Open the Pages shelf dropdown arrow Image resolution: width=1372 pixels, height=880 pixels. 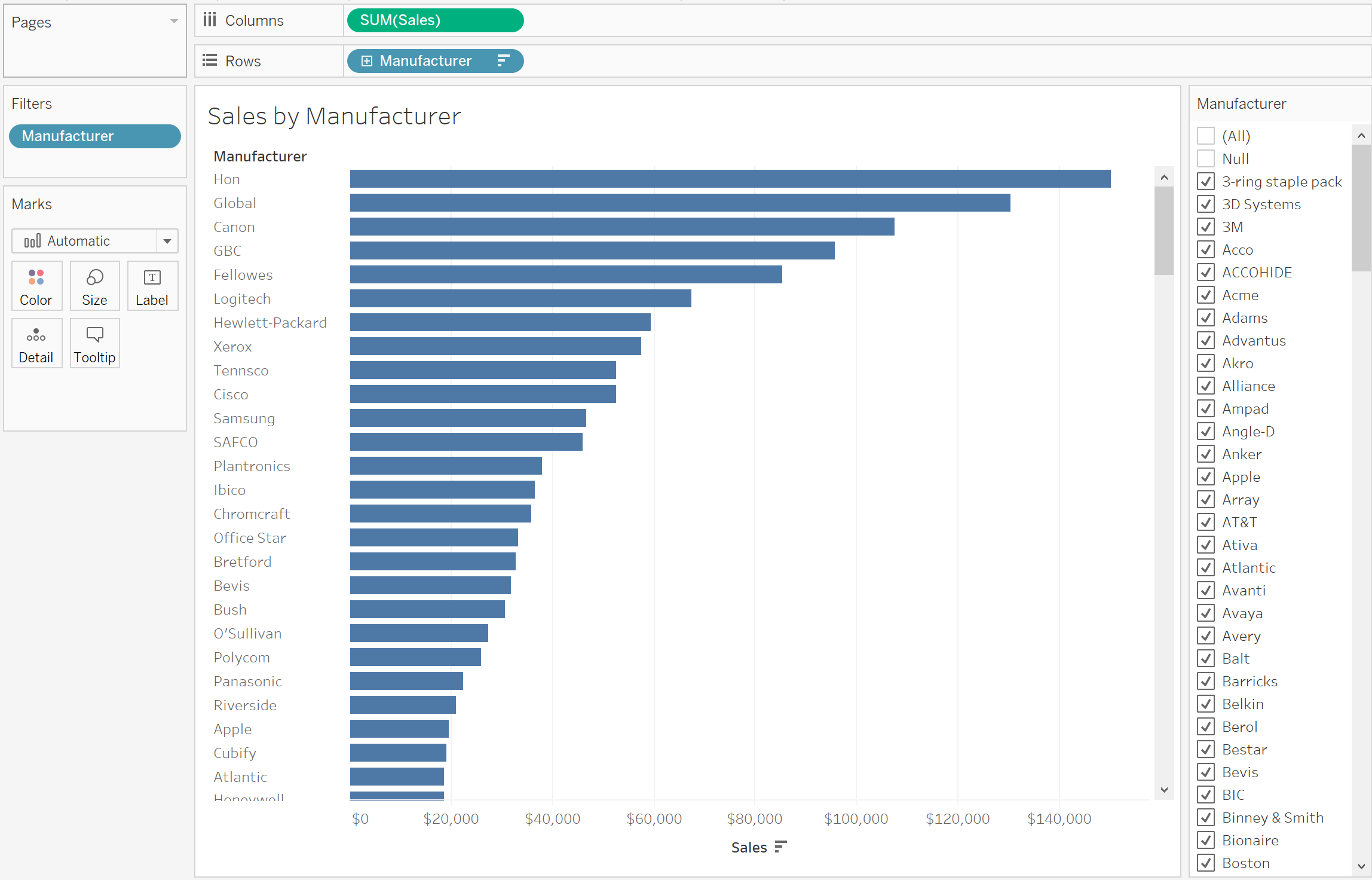point(174,22)
